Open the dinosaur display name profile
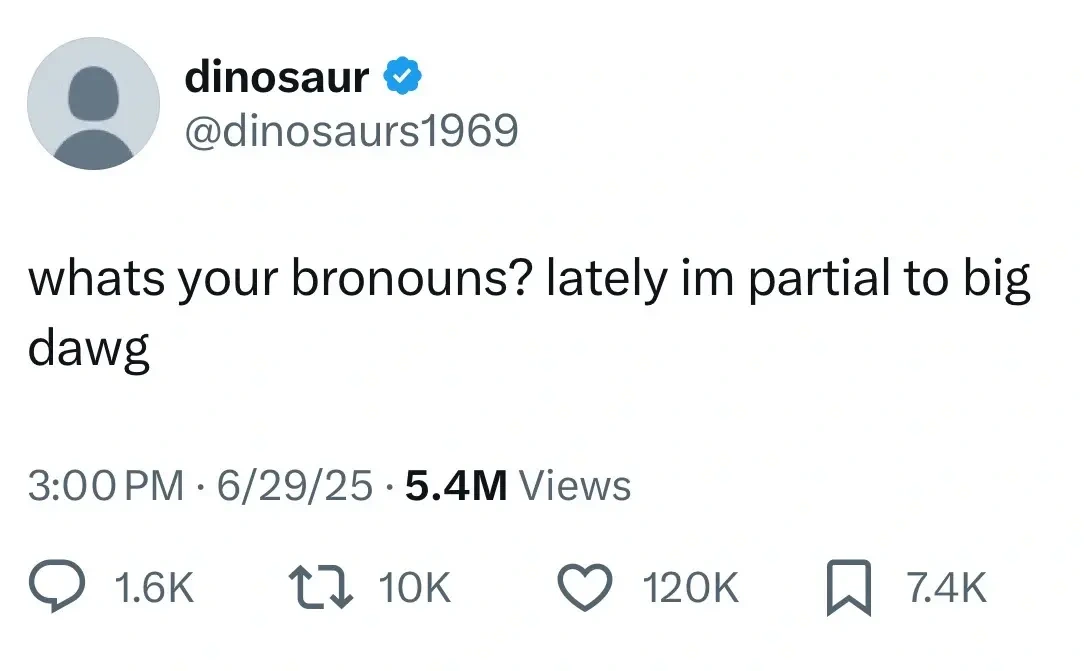Image resolution: width=1088 pixels, height=671 pixels. coord(276,76)
